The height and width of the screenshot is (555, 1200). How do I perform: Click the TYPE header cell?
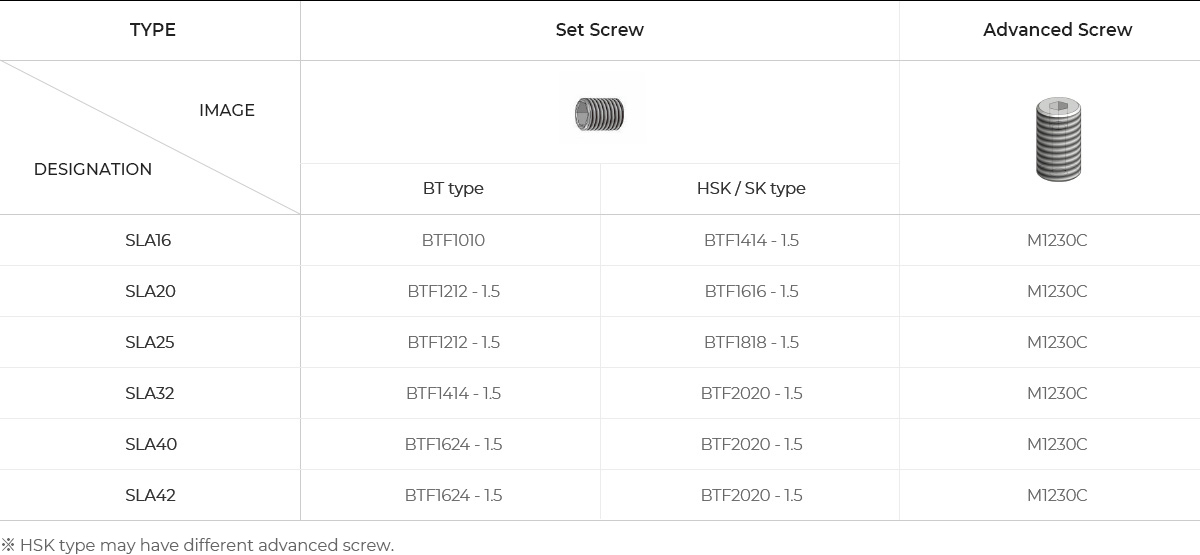(152, 30)
